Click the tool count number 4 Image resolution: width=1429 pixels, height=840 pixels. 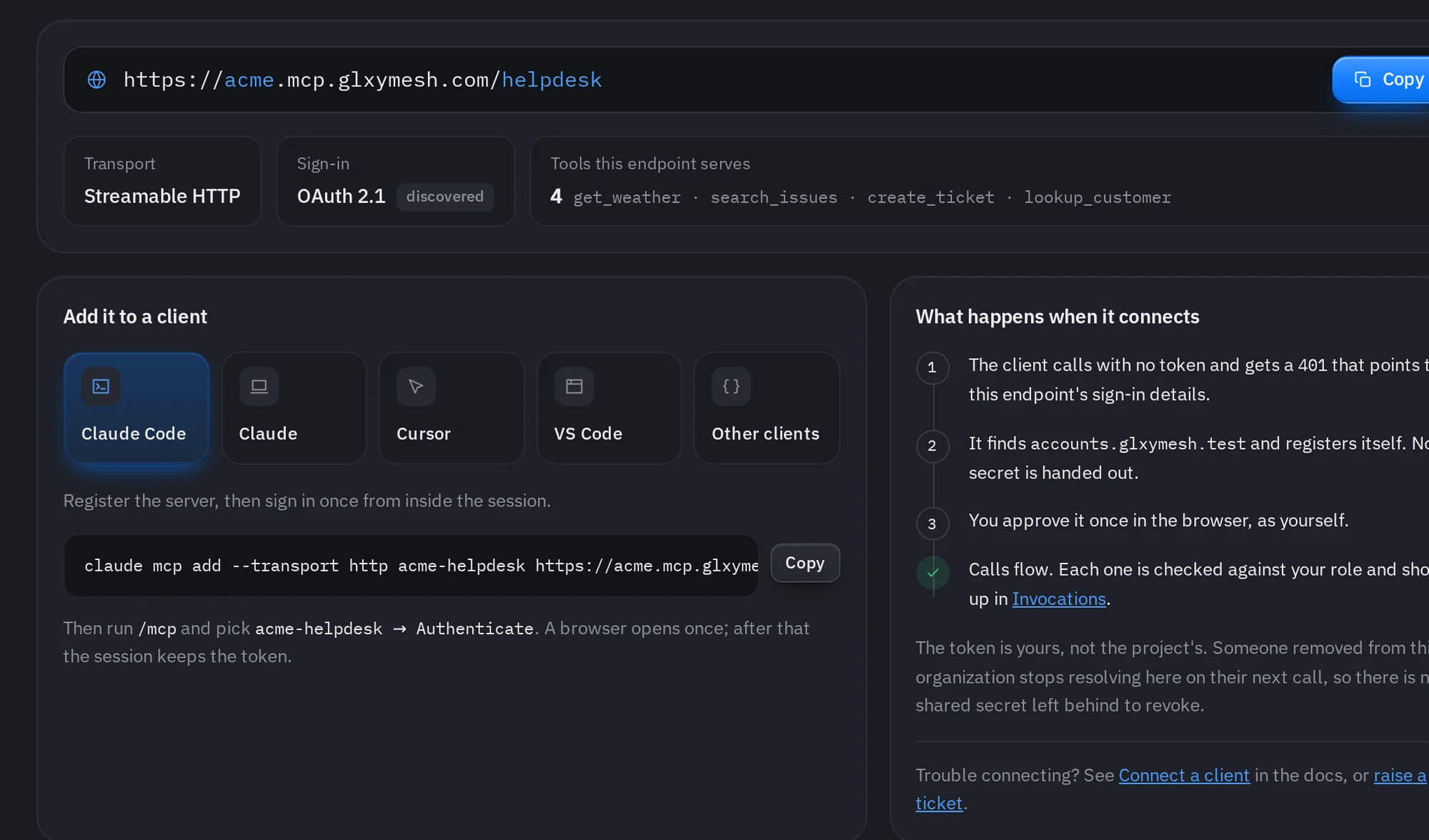click(556, 196)
